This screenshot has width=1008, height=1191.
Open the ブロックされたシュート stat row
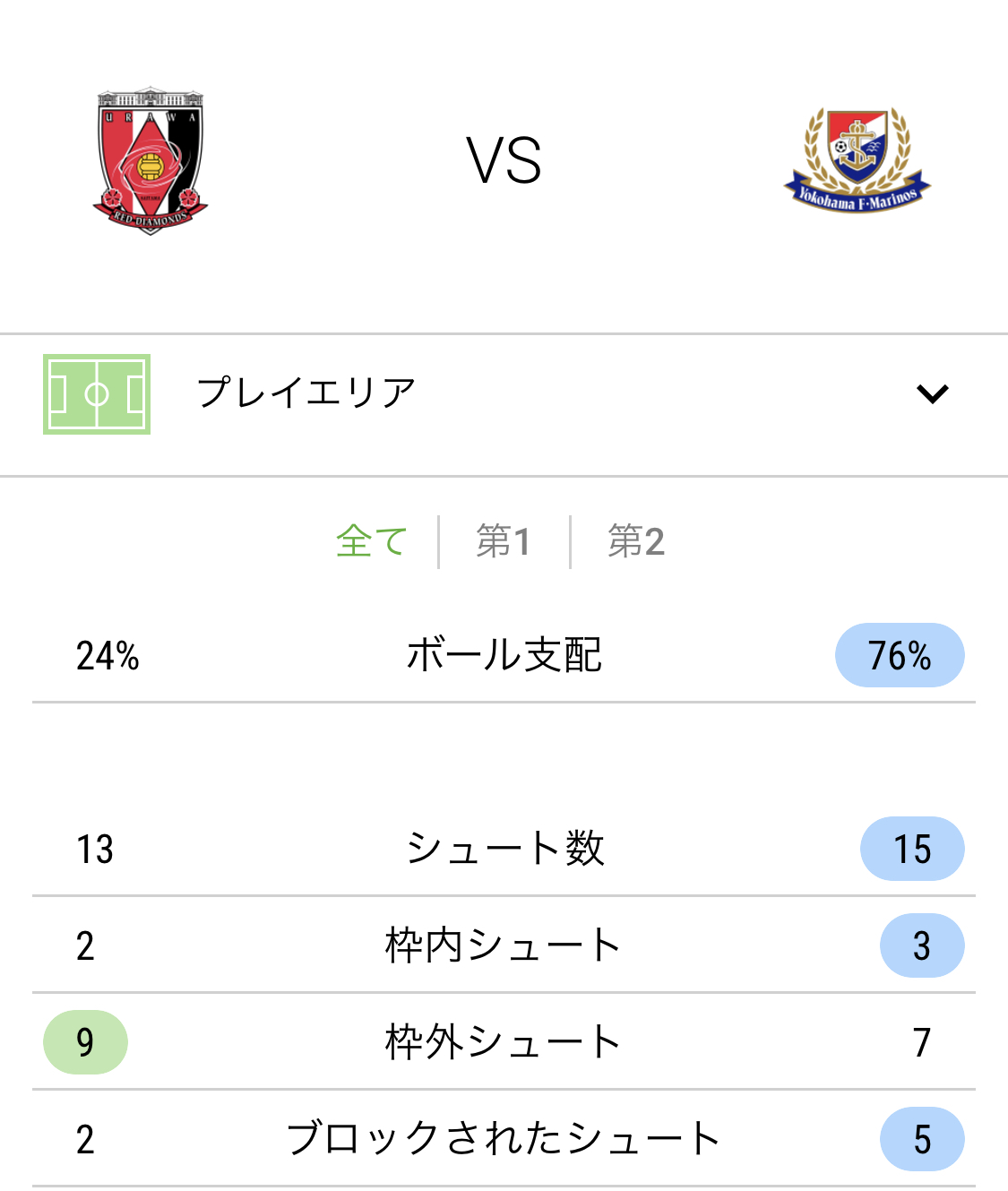click(504, 1138)
